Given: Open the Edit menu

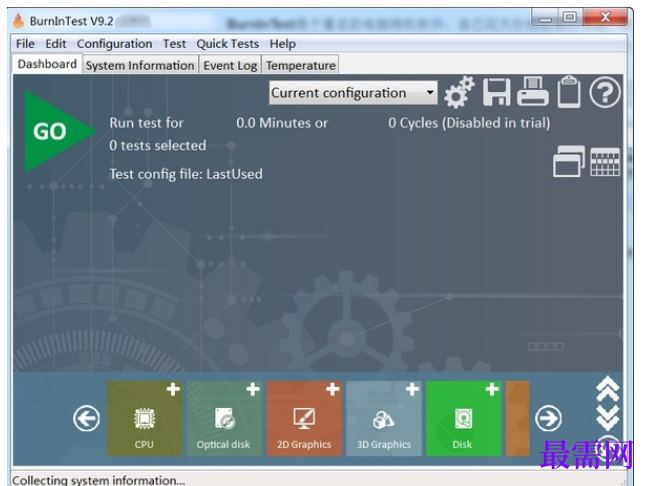Looking at the screenshot, I should [x=56, y=44].
